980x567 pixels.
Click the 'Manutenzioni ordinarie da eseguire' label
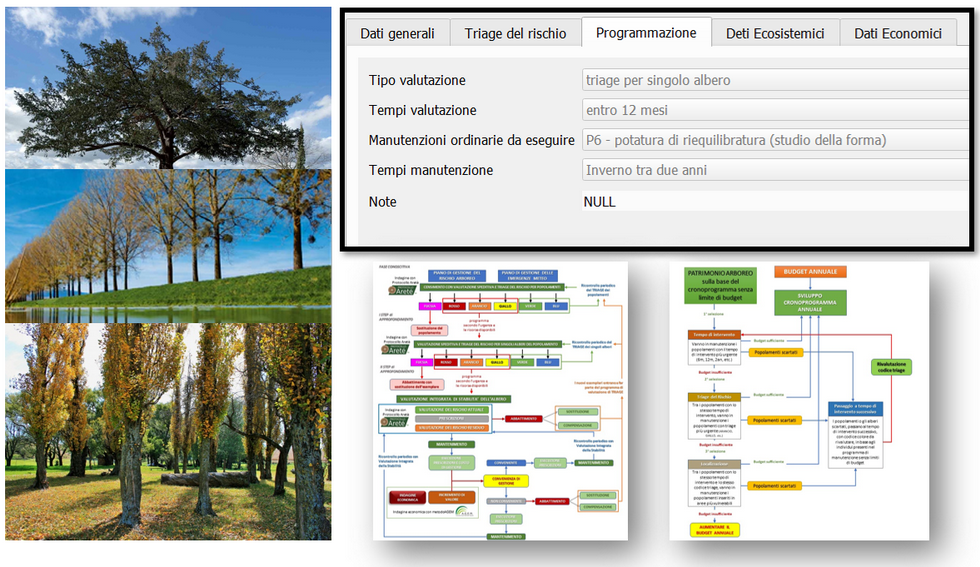[471, 140]
